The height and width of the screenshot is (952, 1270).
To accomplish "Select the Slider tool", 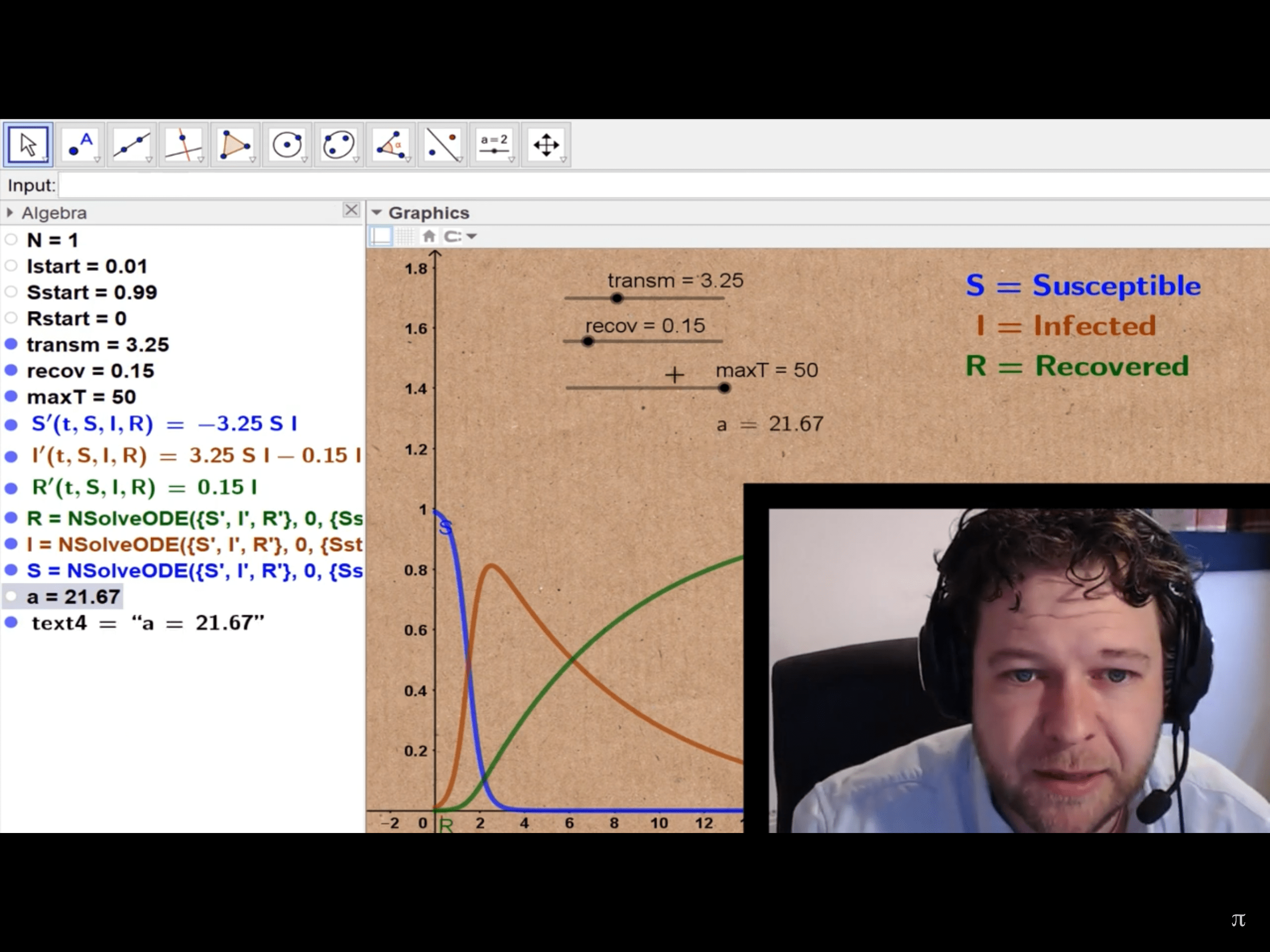I will click(x=494, y=145).
